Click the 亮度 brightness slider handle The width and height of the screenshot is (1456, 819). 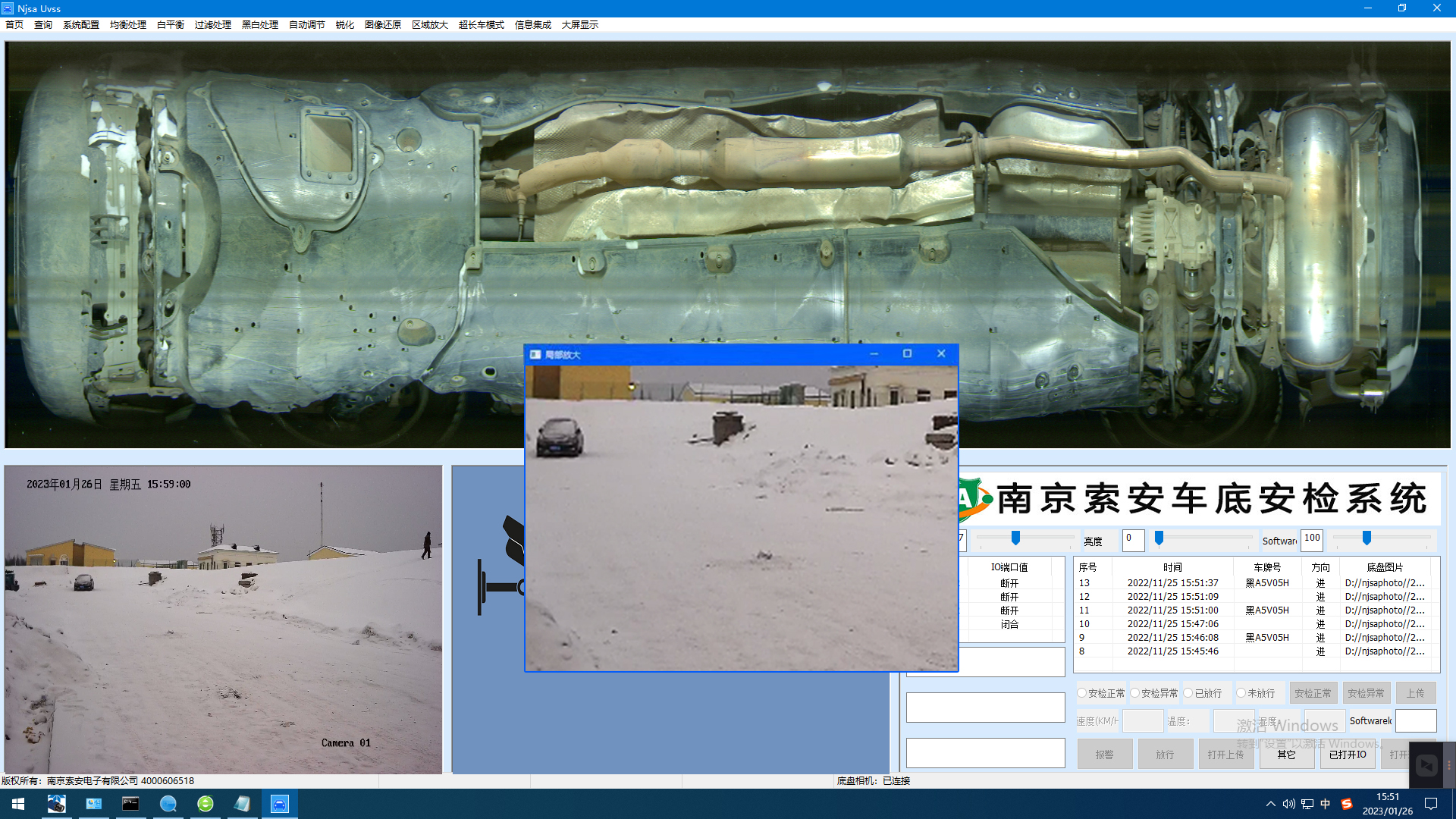pos(1159,538)
